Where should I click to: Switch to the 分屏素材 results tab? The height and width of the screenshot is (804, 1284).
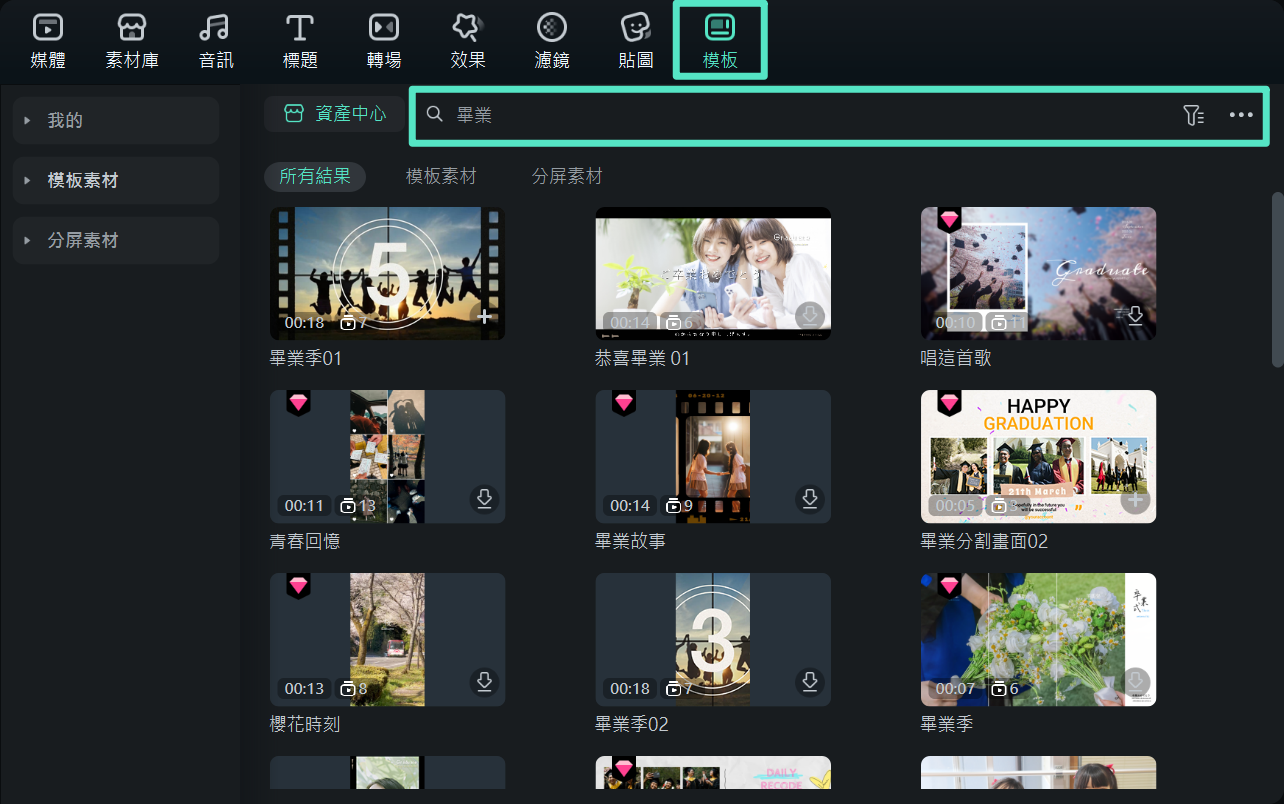coord(567,177)
